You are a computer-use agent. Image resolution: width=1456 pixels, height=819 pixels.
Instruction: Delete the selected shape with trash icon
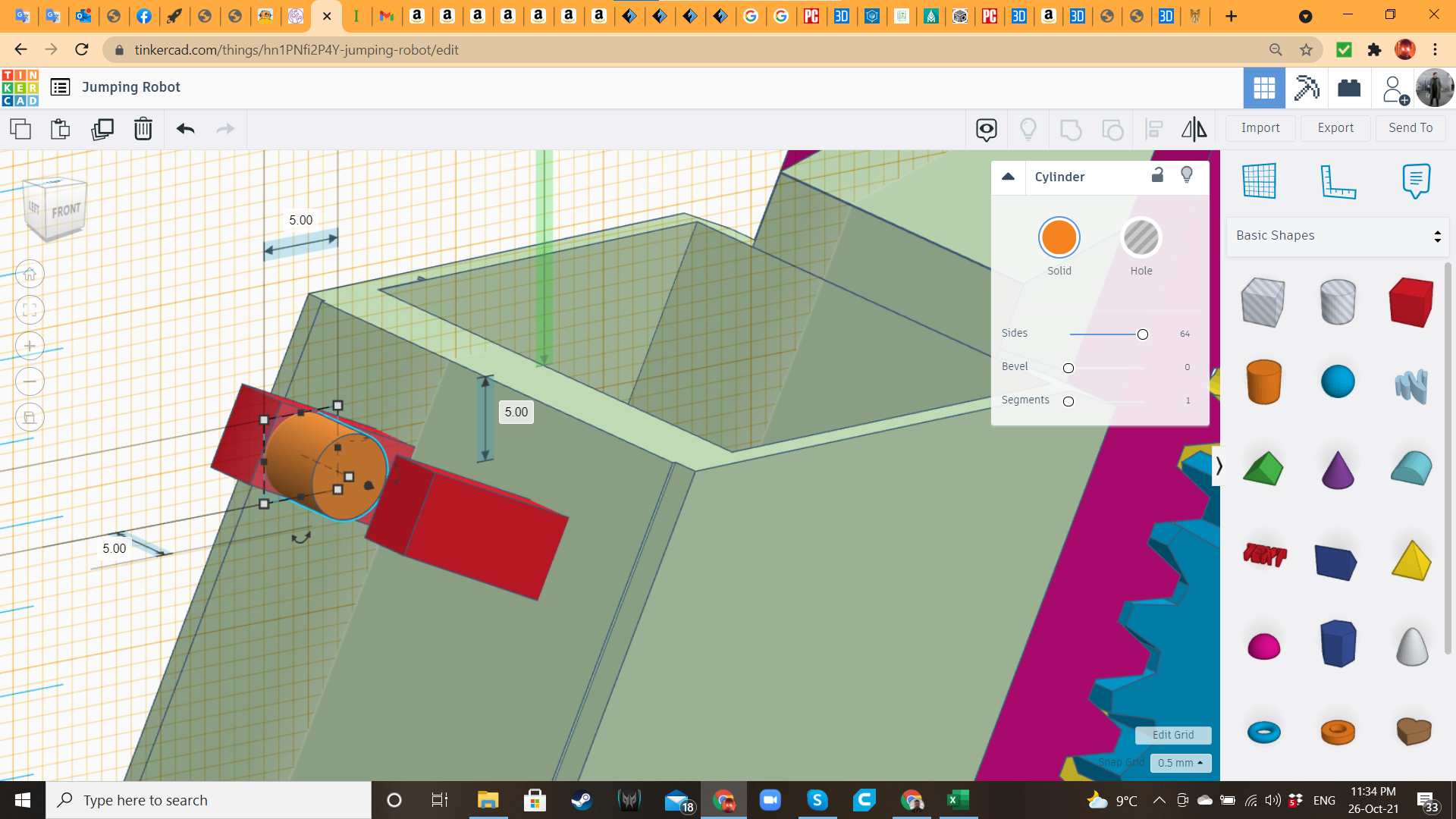point(143,129)
